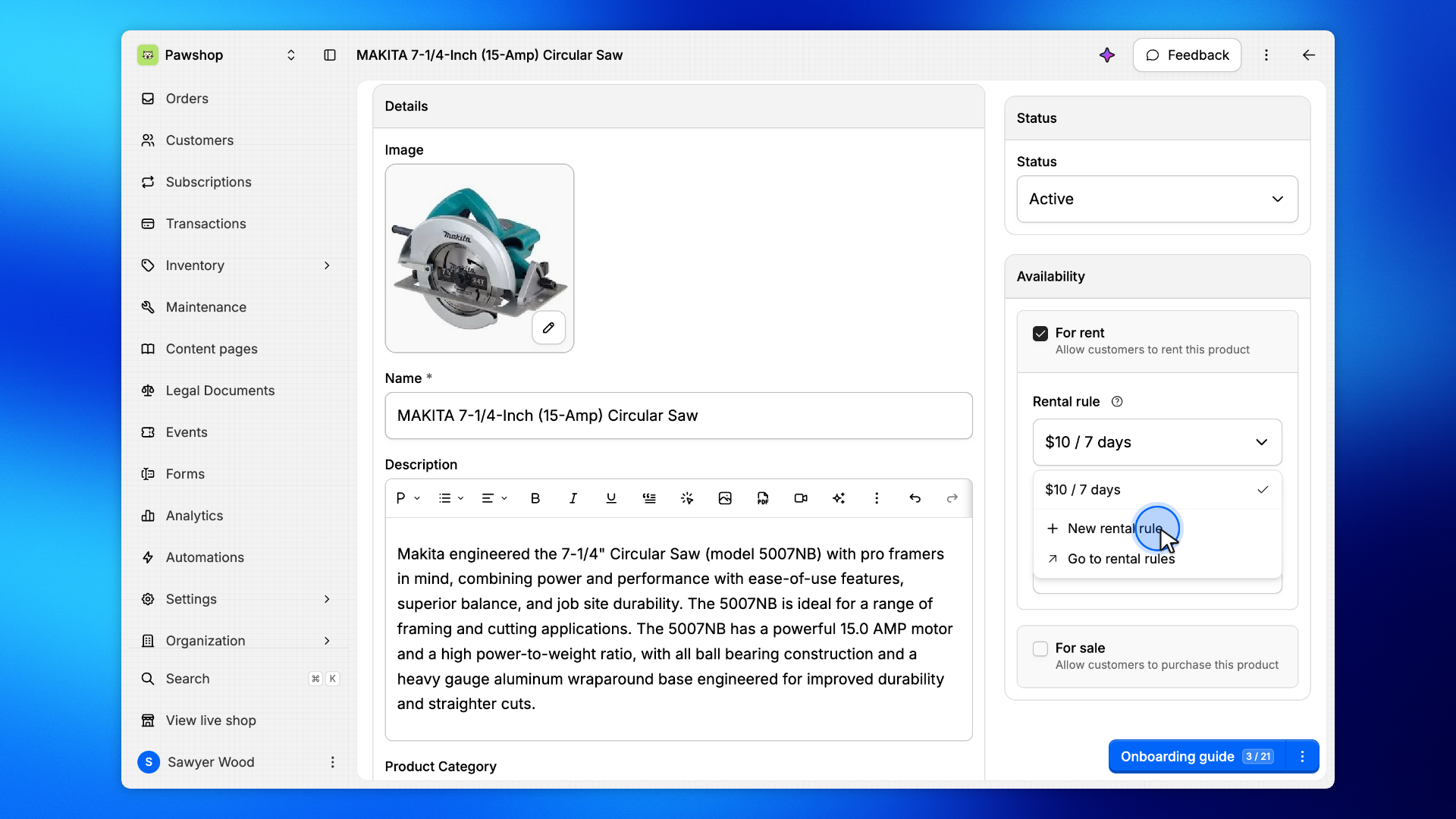Viewport: 1456px width, 819px height.
Task: Insert a blockquote in the description
Action: click(649, 498)
